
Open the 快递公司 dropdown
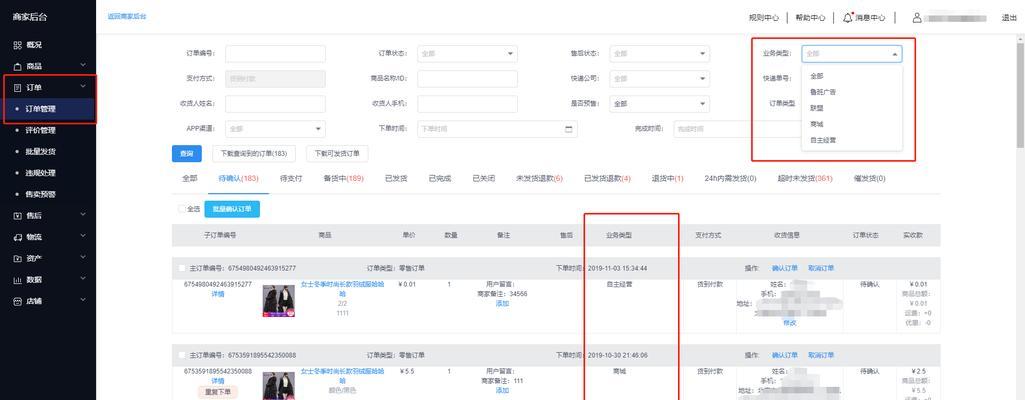coord(660,78)
